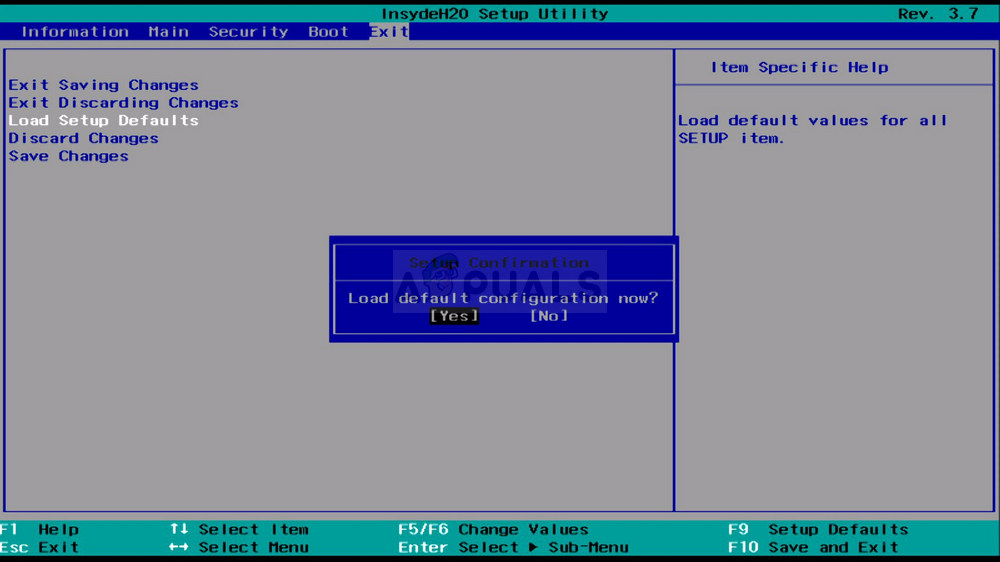Click the Esc Exit legend

tap(40, 547)
